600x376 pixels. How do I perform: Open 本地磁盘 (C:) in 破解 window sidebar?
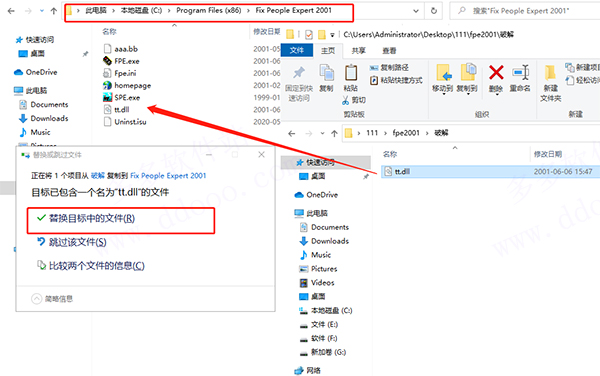coord(326,310)
